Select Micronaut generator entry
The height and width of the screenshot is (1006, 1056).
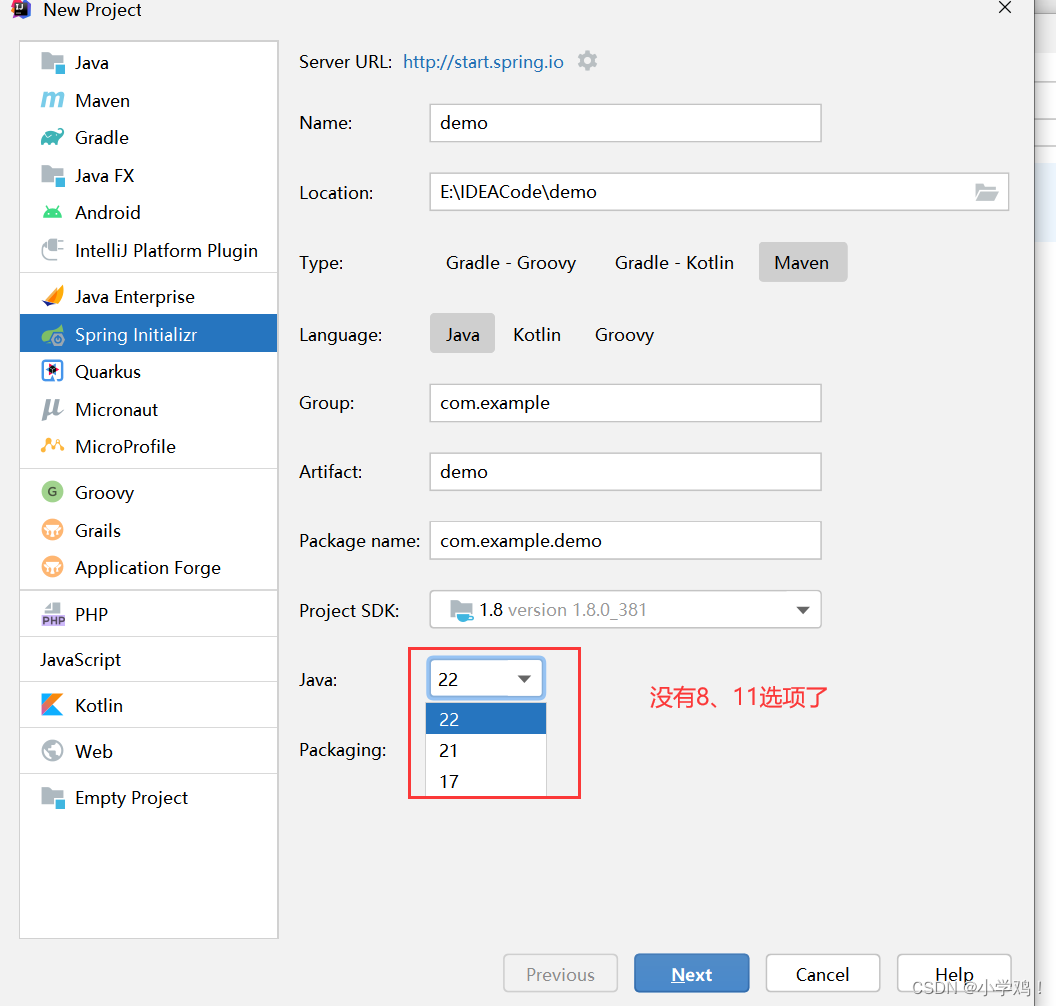(x=149, y=409)
